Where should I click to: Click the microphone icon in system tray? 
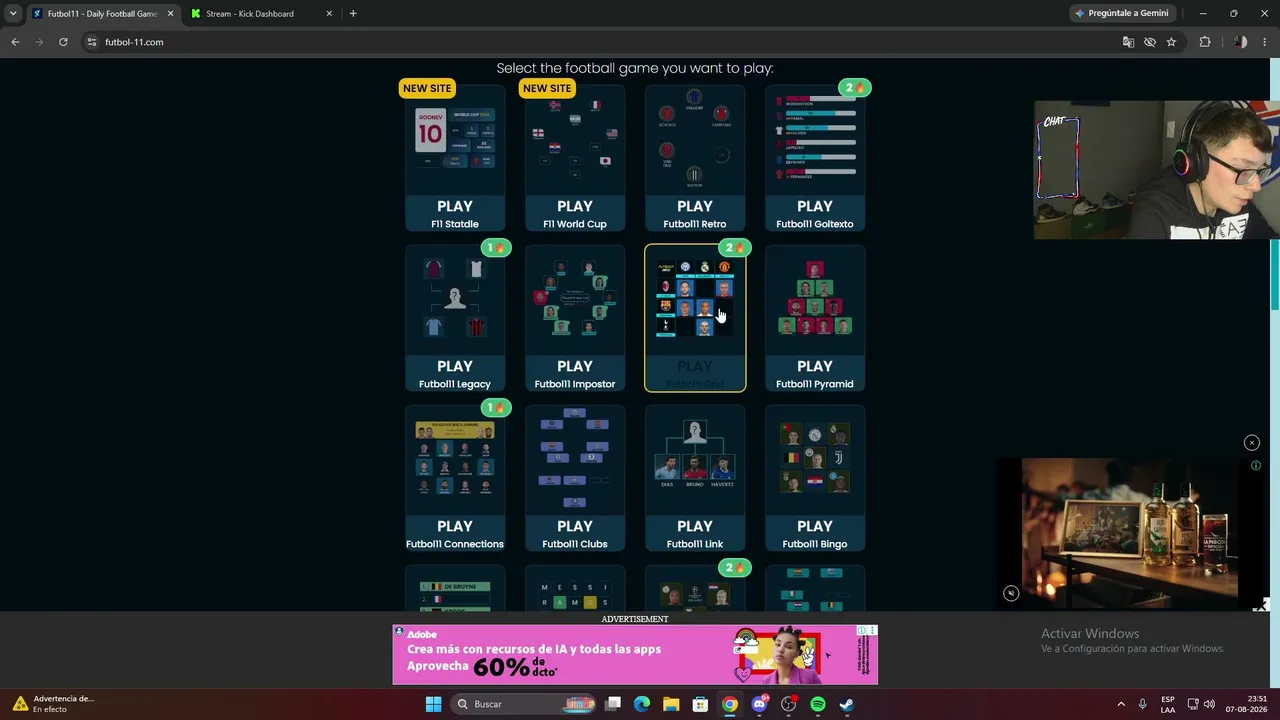click(1142, 704)
